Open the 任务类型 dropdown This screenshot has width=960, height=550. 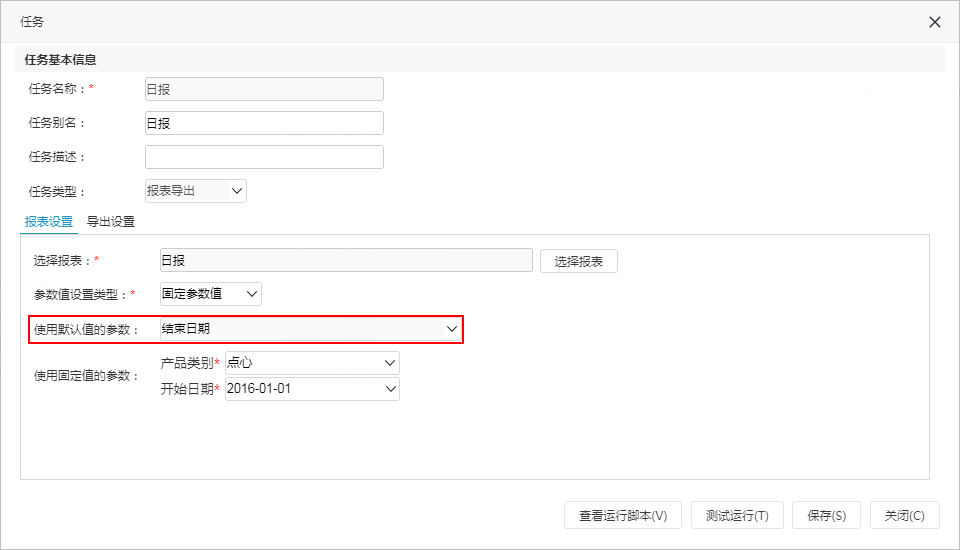195,191
